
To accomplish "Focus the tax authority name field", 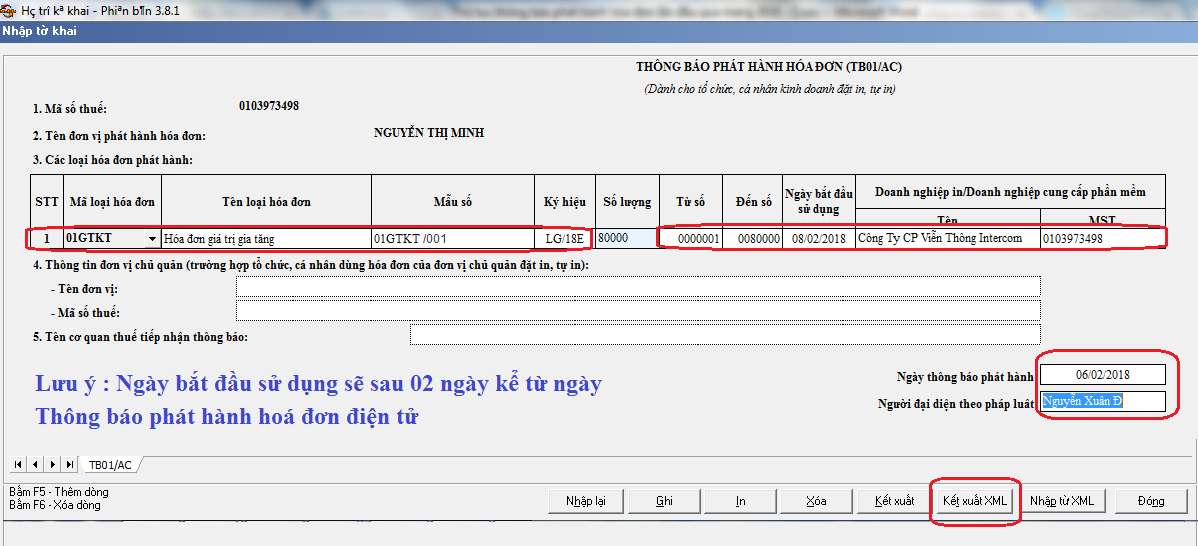I will [x=725, y=334].
